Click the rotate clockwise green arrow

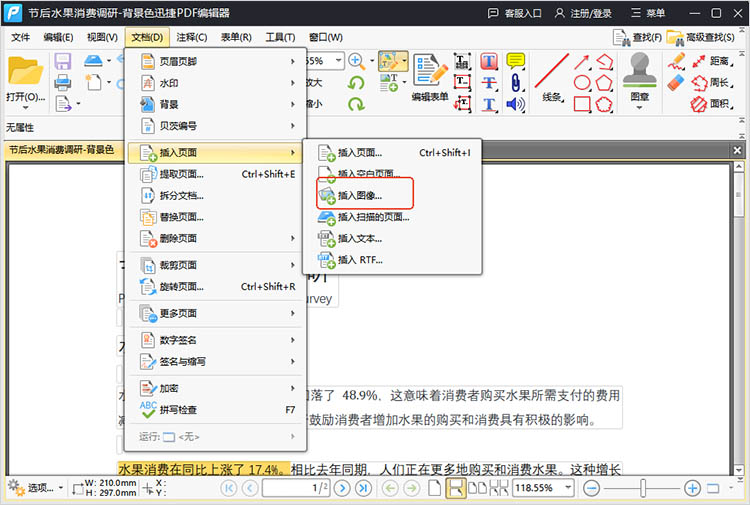[356, 104]
